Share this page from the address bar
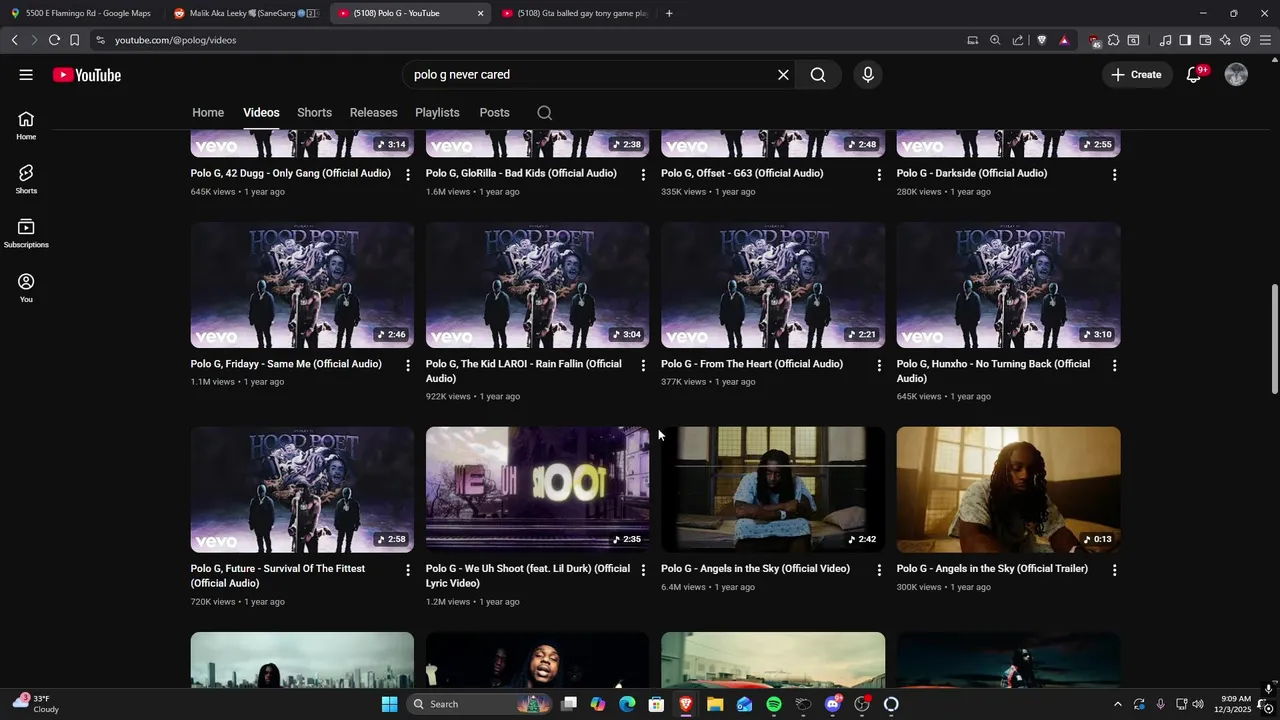 (1018, 40)
